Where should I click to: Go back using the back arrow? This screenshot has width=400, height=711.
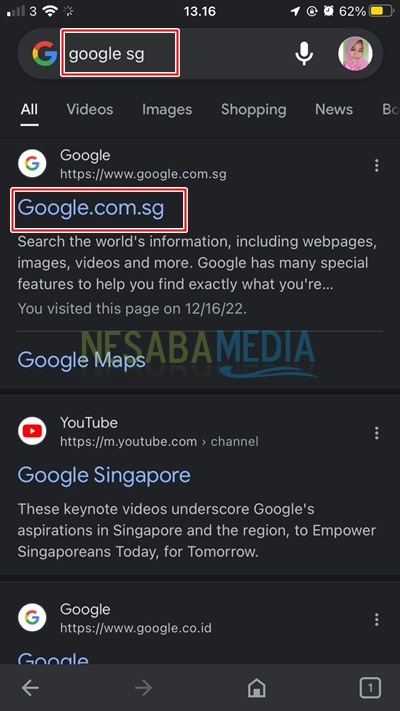click(30, 688)
